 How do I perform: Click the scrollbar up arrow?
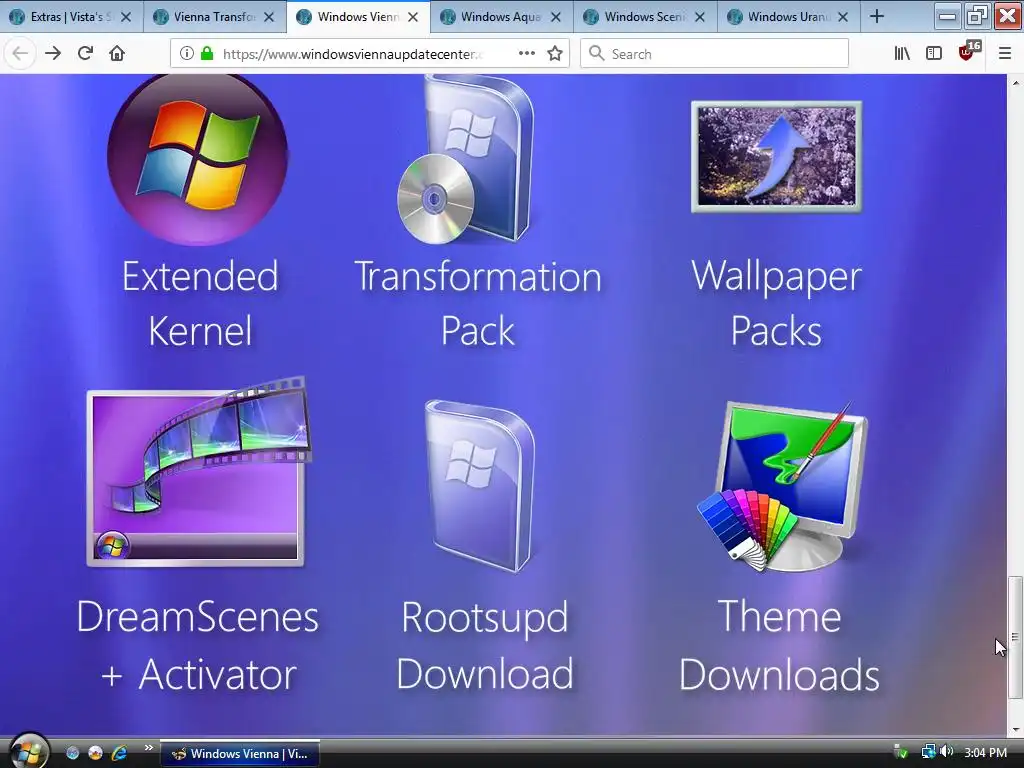coord(1015,83)
